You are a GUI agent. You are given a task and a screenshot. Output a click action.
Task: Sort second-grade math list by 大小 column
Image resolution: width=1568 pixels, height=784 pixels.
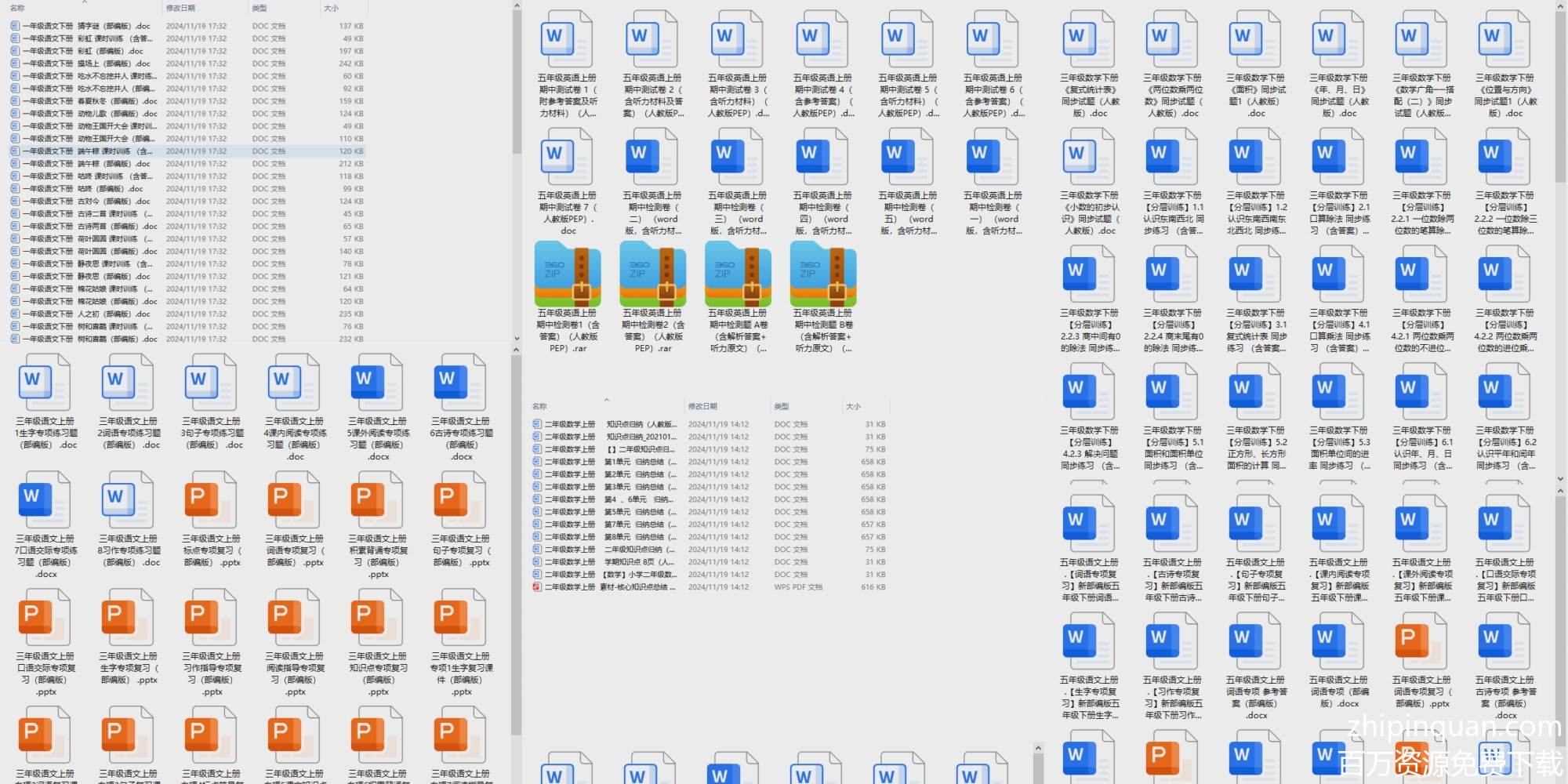tap(853, 406)
